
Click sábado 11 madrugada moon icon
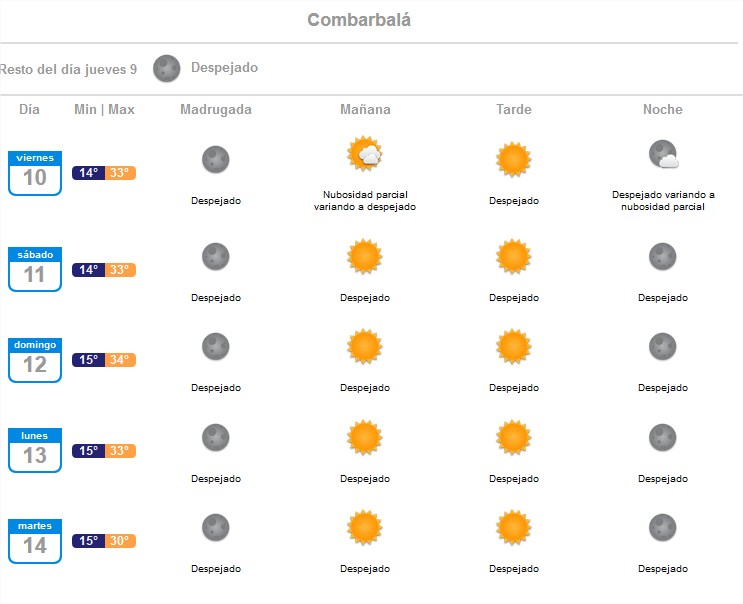216,256
